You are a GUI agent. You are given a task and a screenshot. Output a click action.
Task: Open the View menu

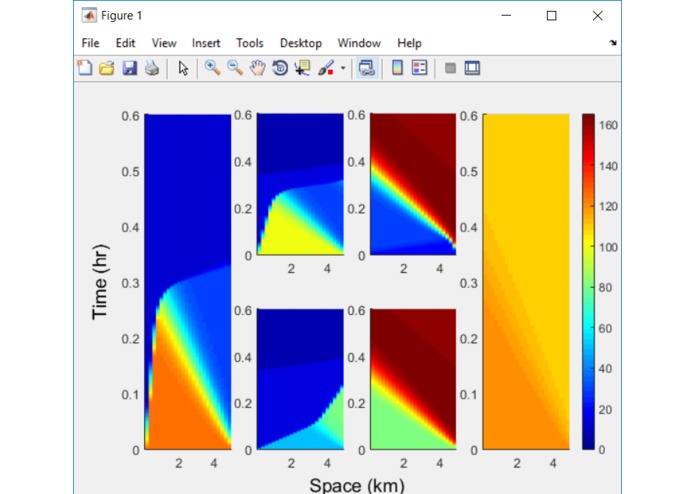tap(164, 43)
